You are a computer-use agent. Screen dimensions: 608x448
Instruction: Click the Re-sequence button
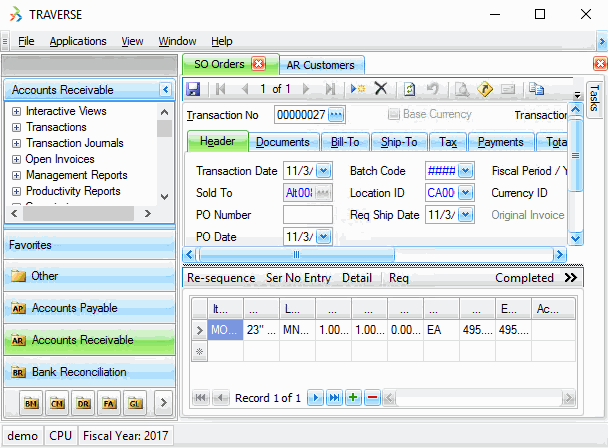221,278
